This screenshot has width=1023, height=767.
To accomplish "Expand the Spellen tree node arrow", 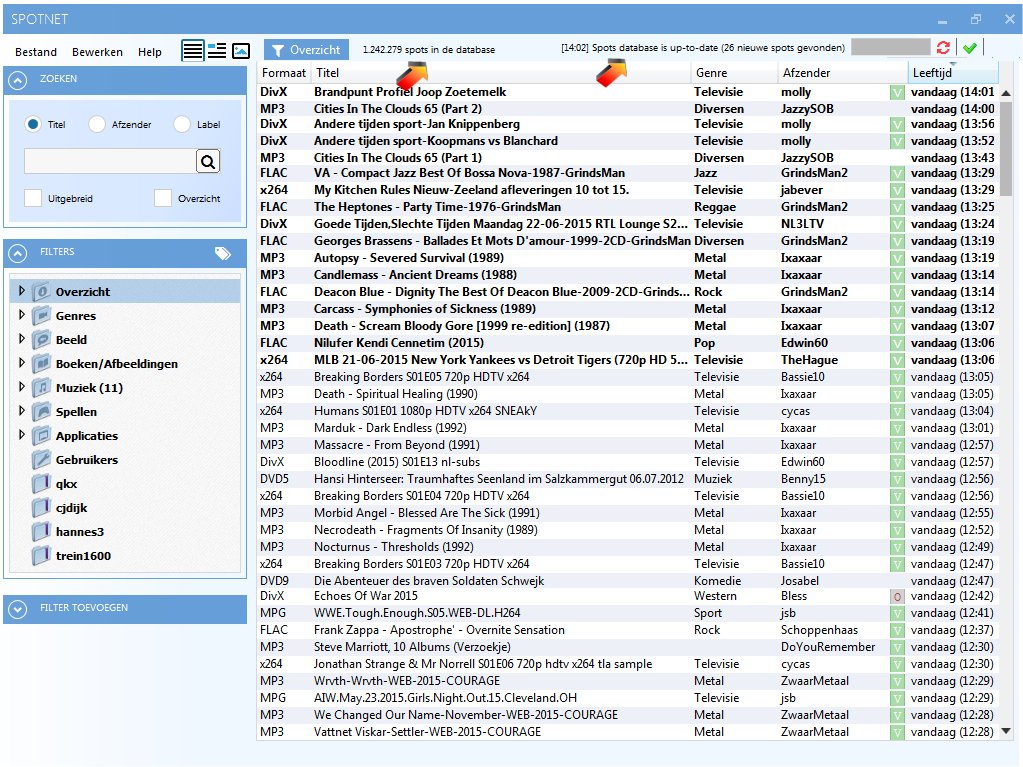I will [22, 410].
